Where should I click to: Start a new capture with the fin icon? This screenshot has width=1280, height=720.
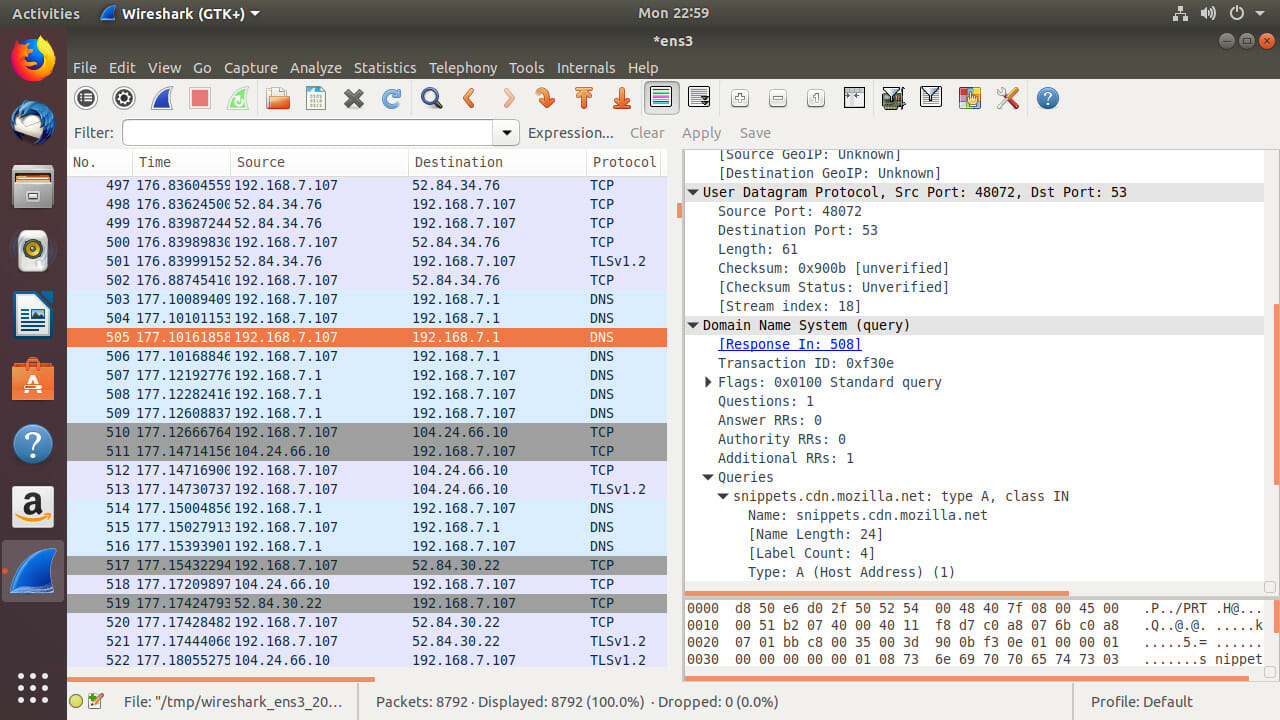click(162, 98)
